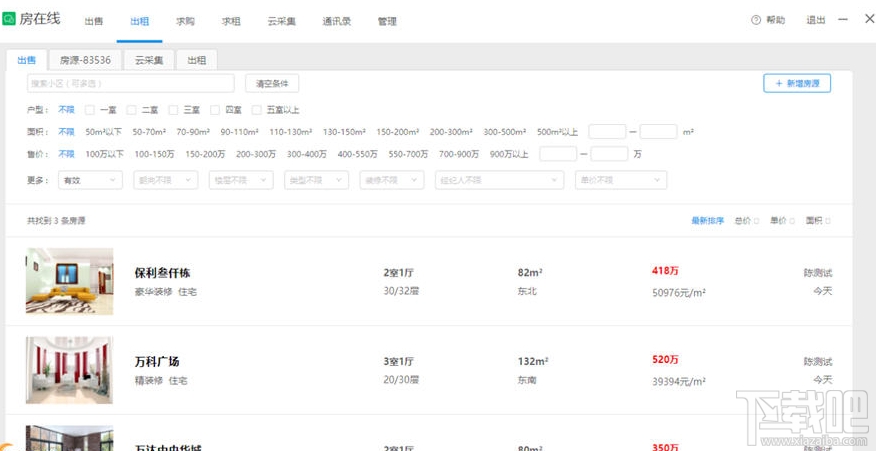Viewport: 876px width, 451px height.
Task: Click the minimum price input box
Action: 558,154
